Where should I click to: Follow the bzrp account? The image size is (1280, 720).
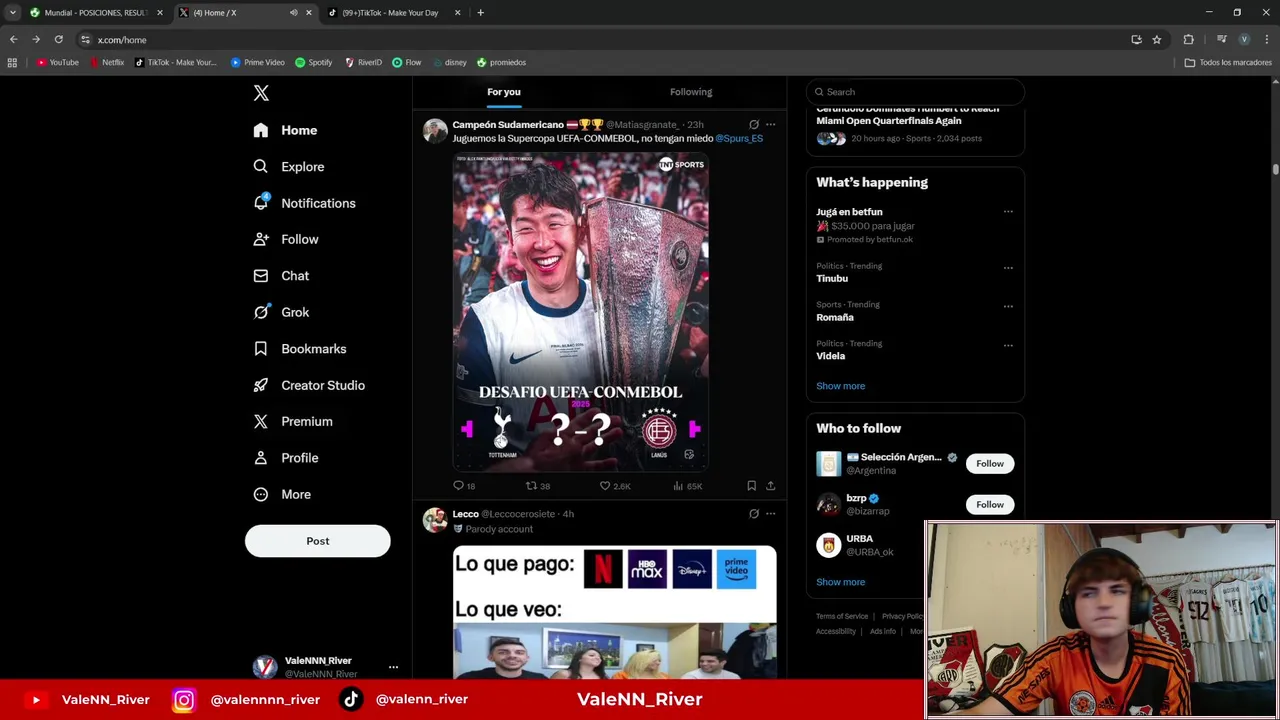coord(990,505)
